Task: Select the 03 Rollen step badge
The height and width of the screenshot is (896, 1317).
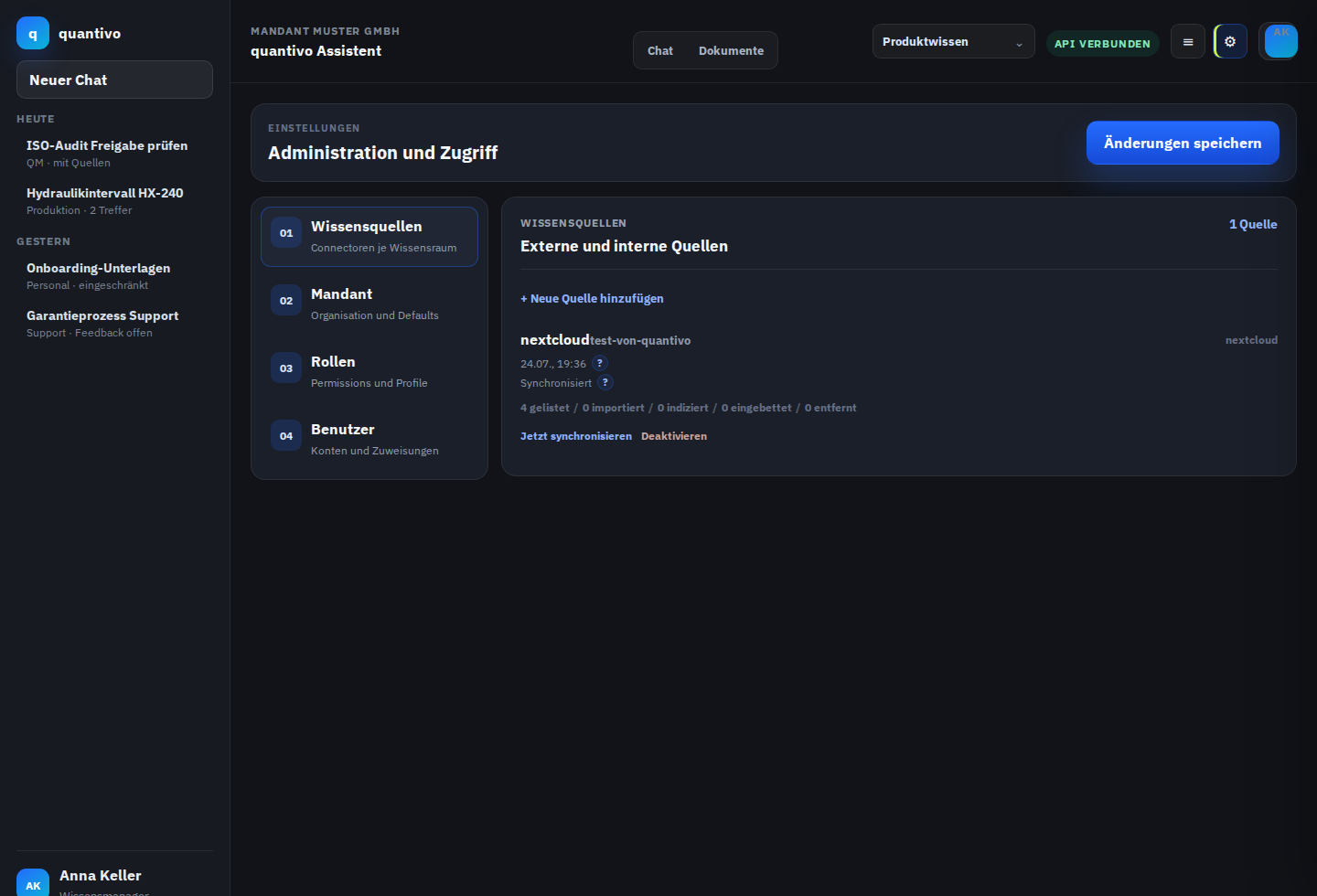Action: tap(286, 368)
